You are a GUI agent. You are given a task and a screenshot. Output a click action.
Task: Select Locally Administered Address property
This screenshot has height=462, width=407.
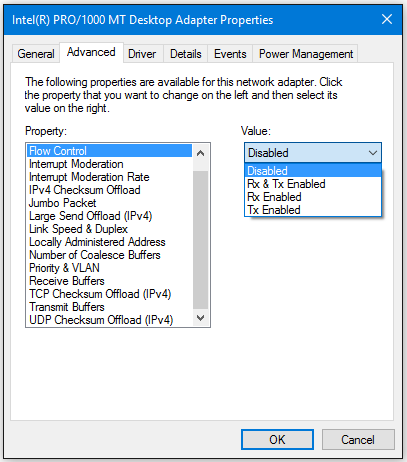click(x=109, y=242)
